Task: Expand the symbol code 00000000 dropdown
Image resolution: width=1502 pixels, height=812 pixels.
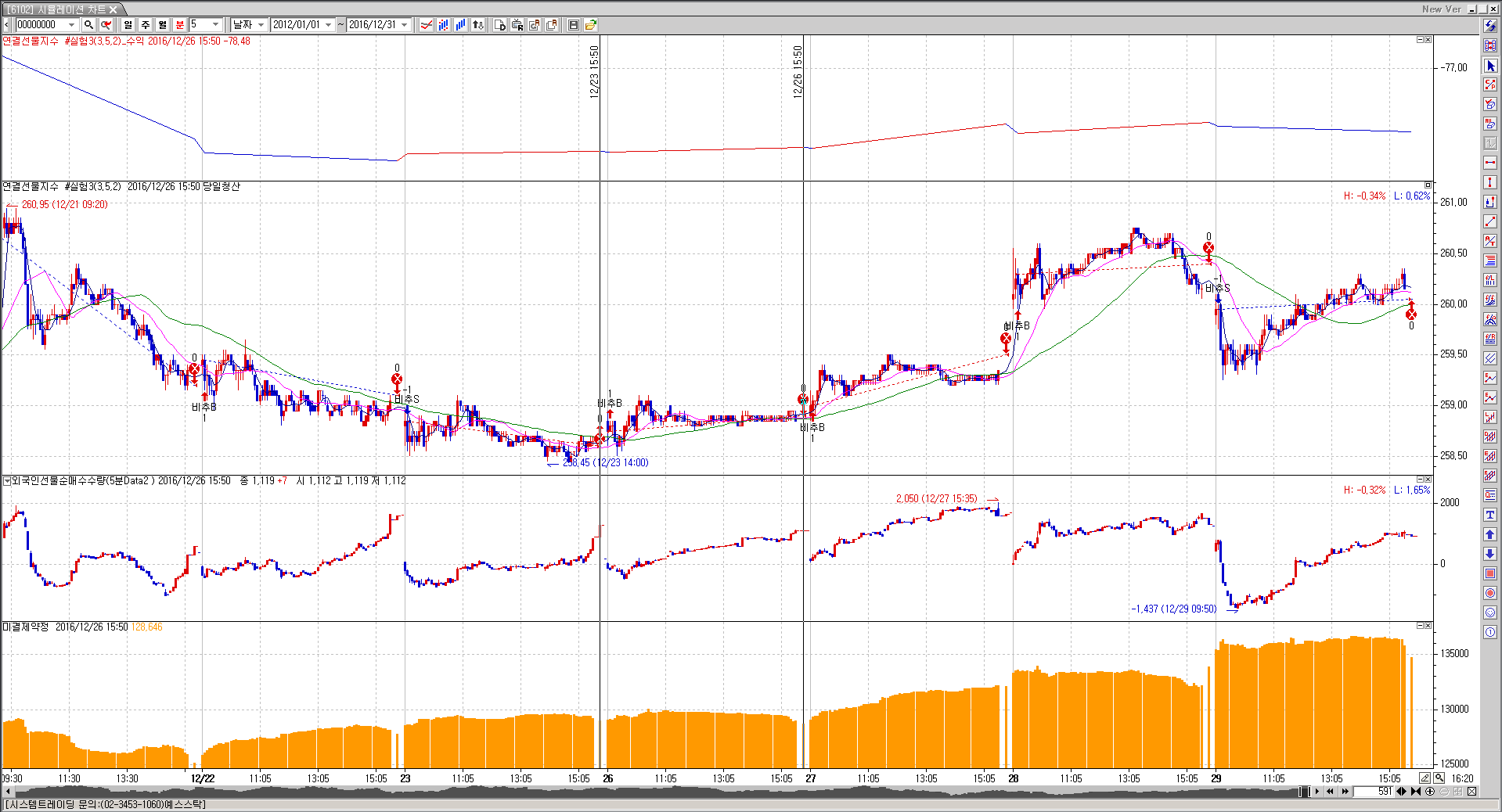Action: [x=72, y=25]
